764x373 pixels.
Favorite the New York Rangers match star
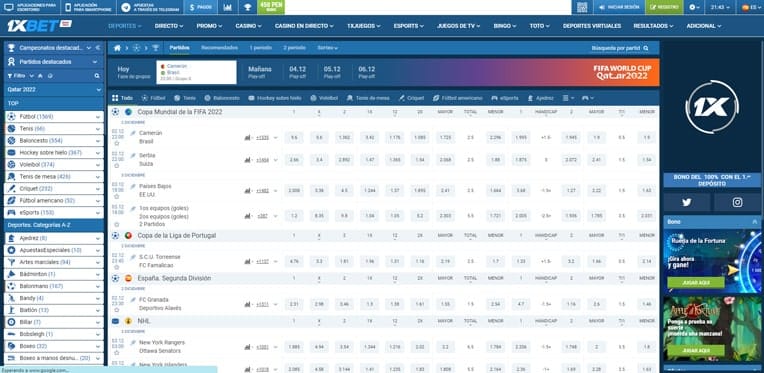pos(116,353)
